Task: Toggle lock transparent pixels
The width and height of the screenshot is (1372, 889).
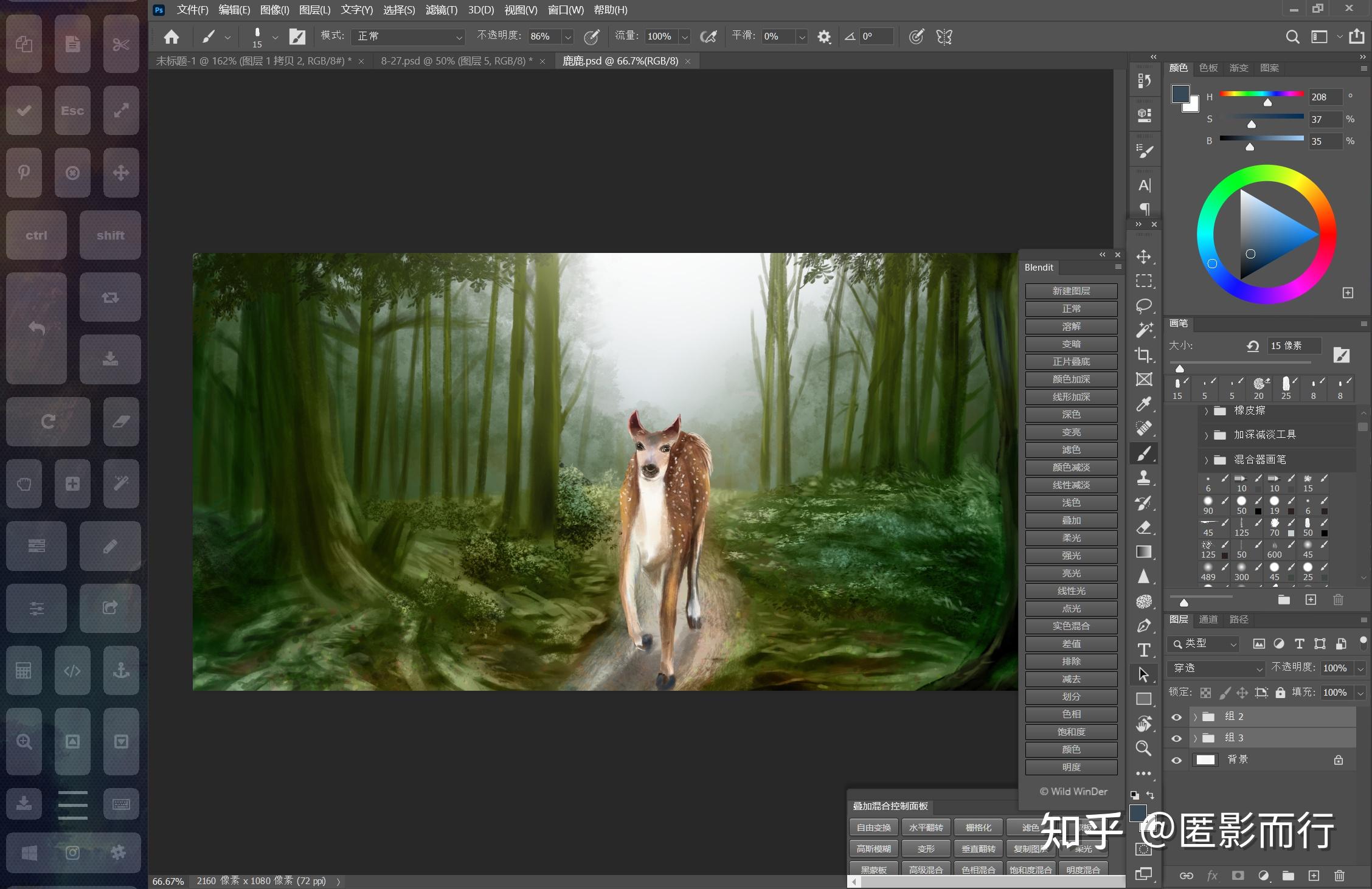Action: pyautogui.click(x=1205, y=693)
